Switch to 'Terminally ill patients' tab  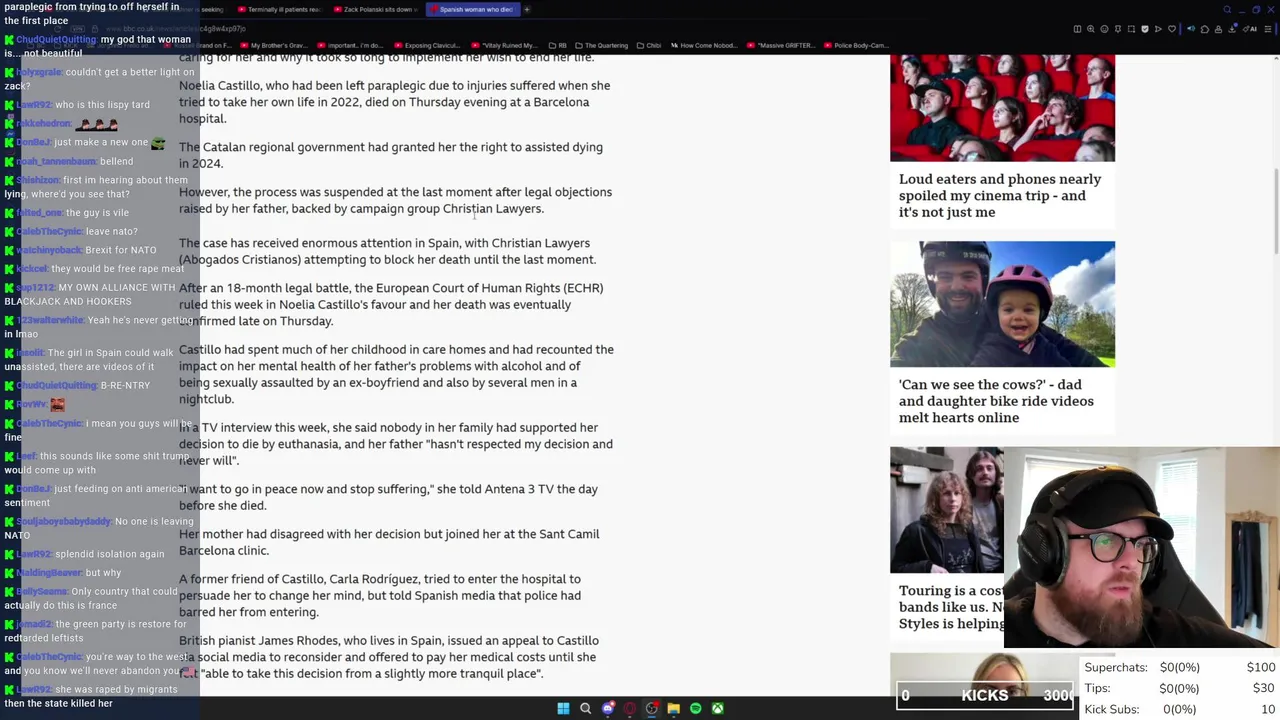point(279,9)
